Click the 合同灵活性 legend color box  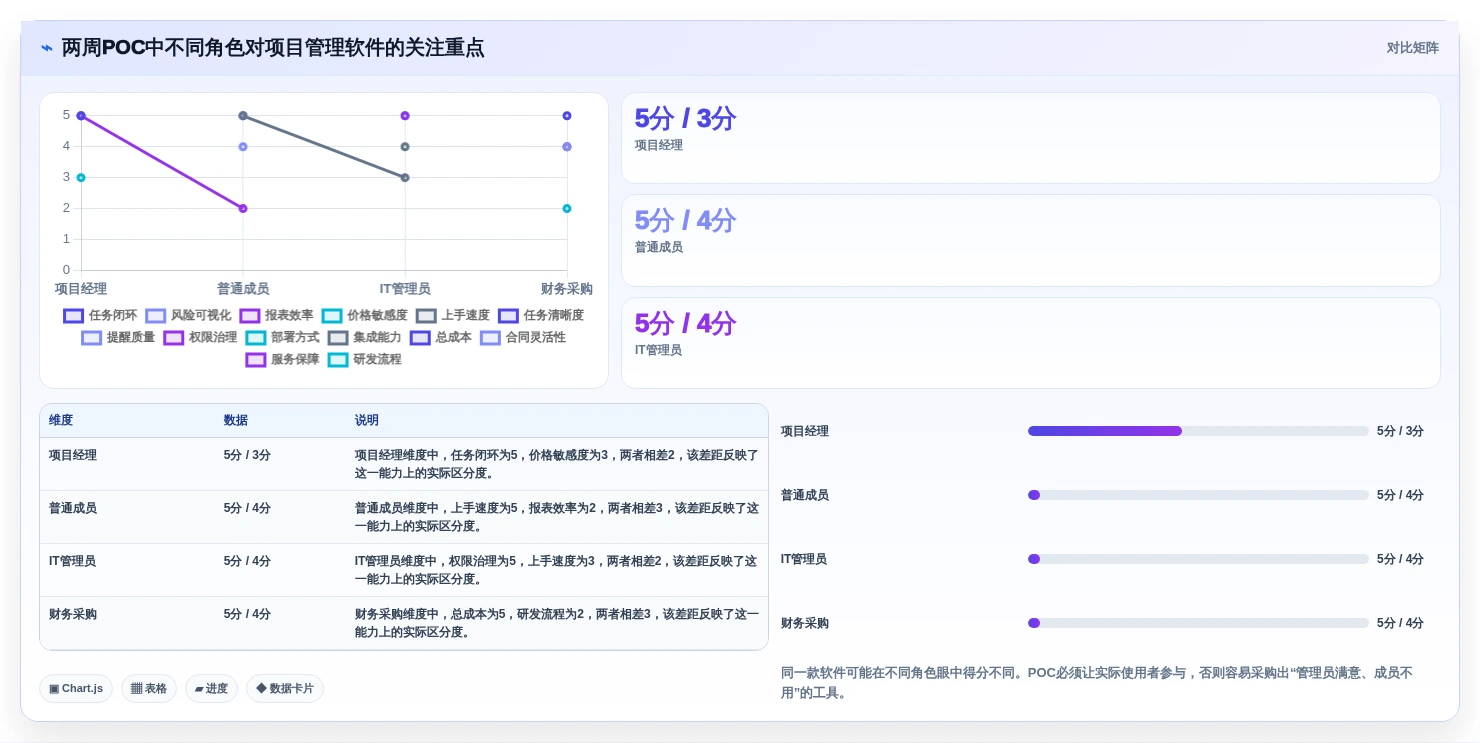(x=490, y=337)
